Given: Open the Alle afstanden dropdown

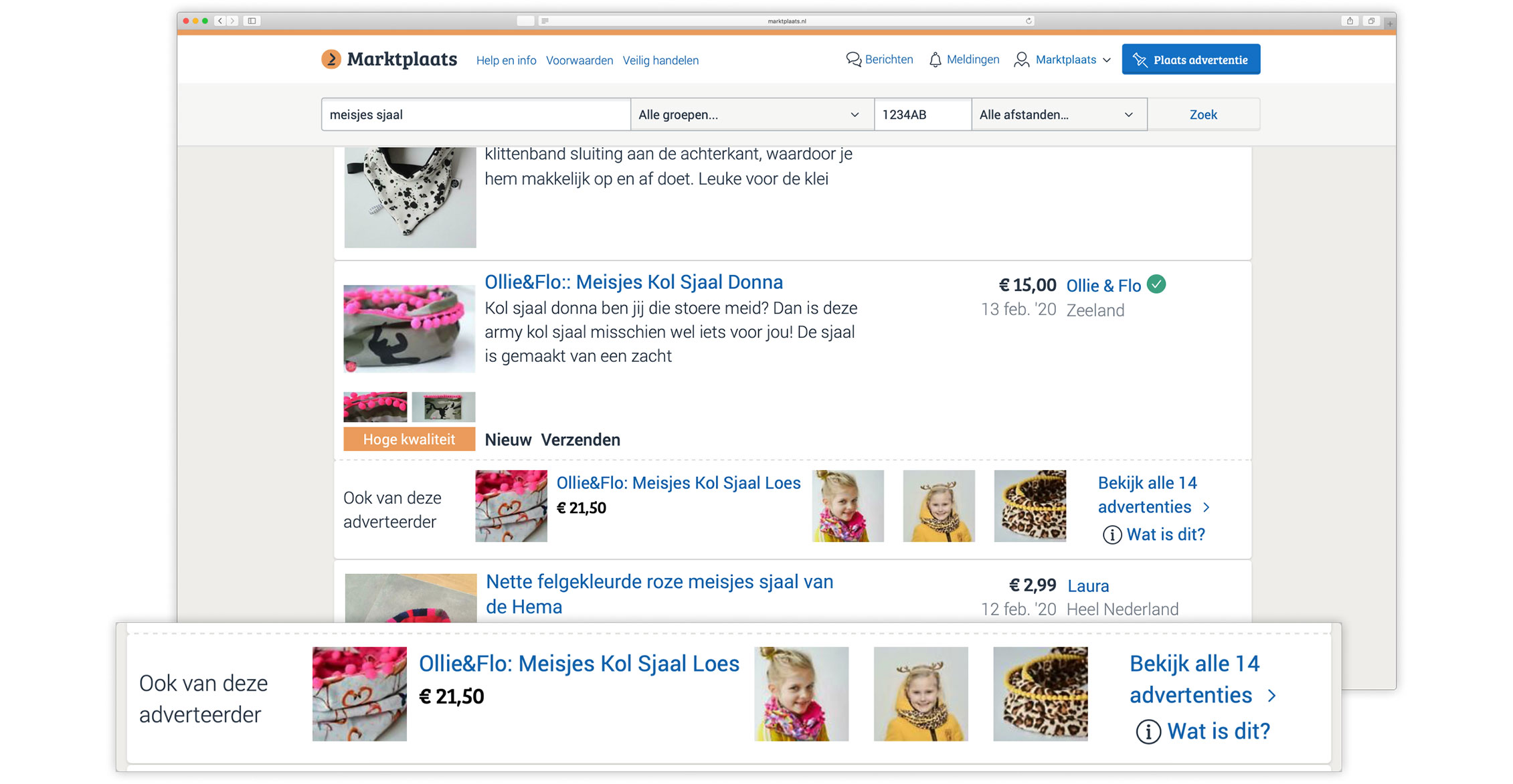Looking at the screenshot, I should 1059,114.
